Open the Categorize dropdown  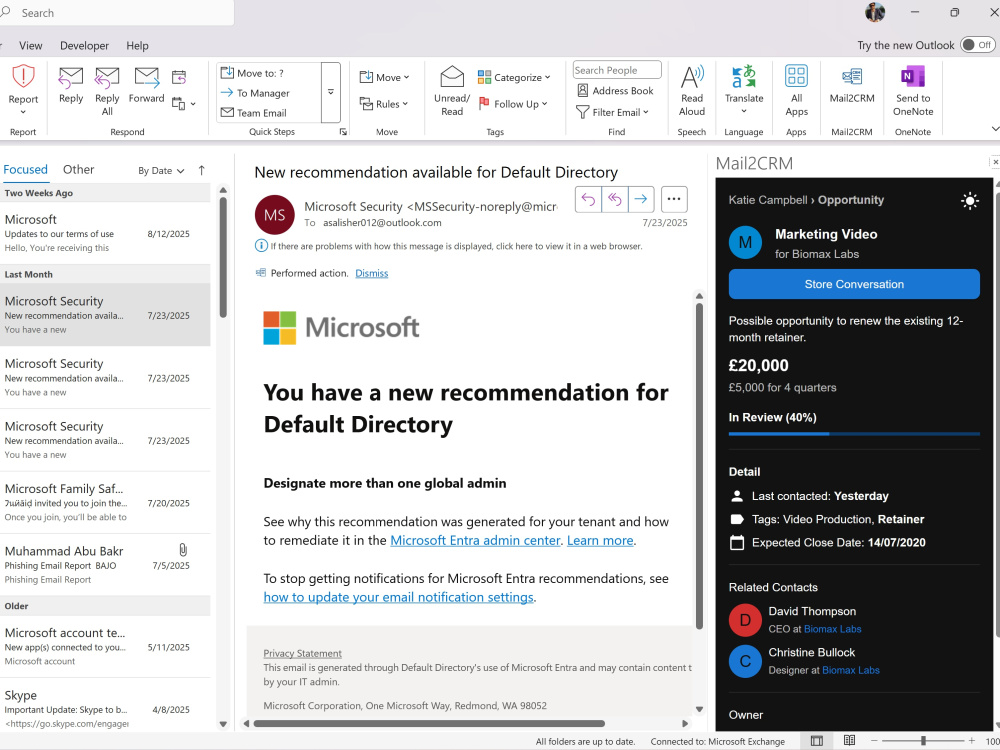click(514, 77)
